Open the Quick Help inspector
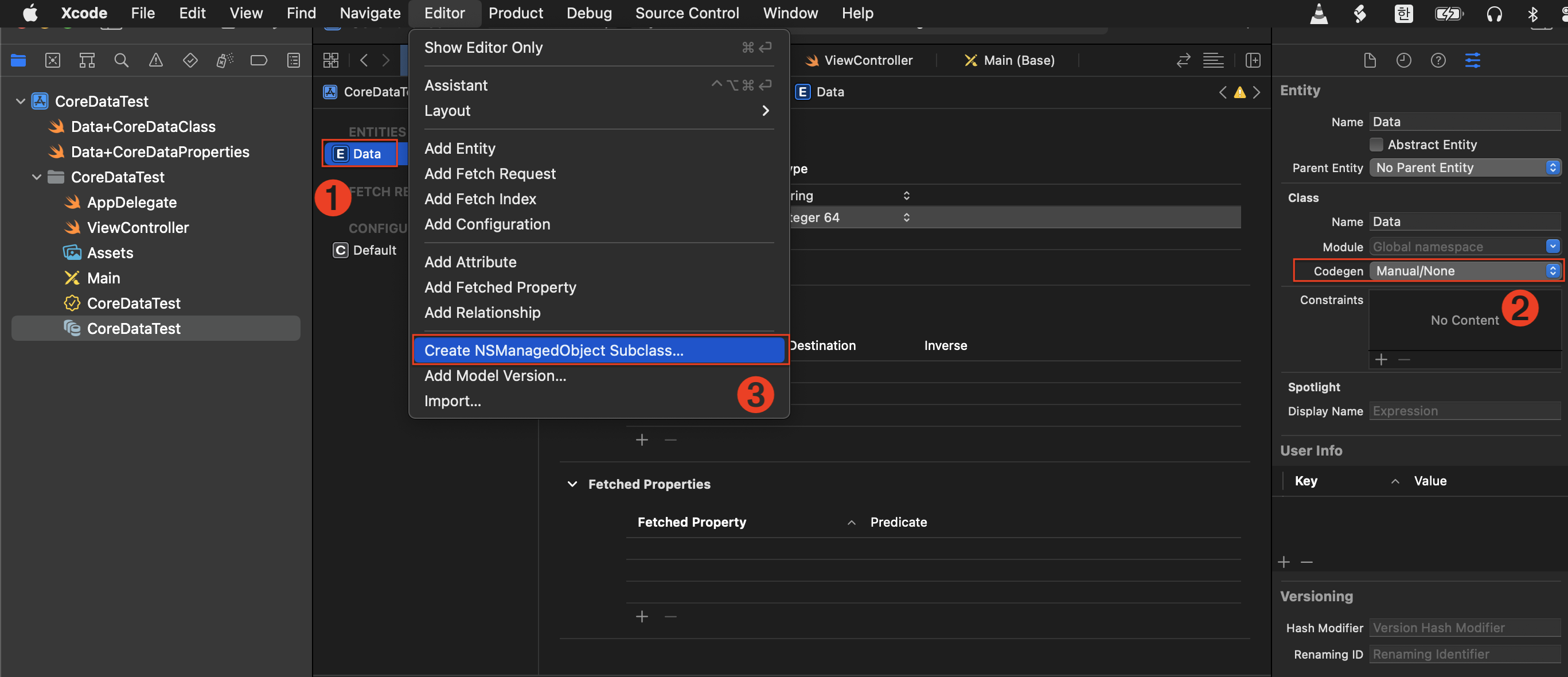 click(x=1438, y=60)
